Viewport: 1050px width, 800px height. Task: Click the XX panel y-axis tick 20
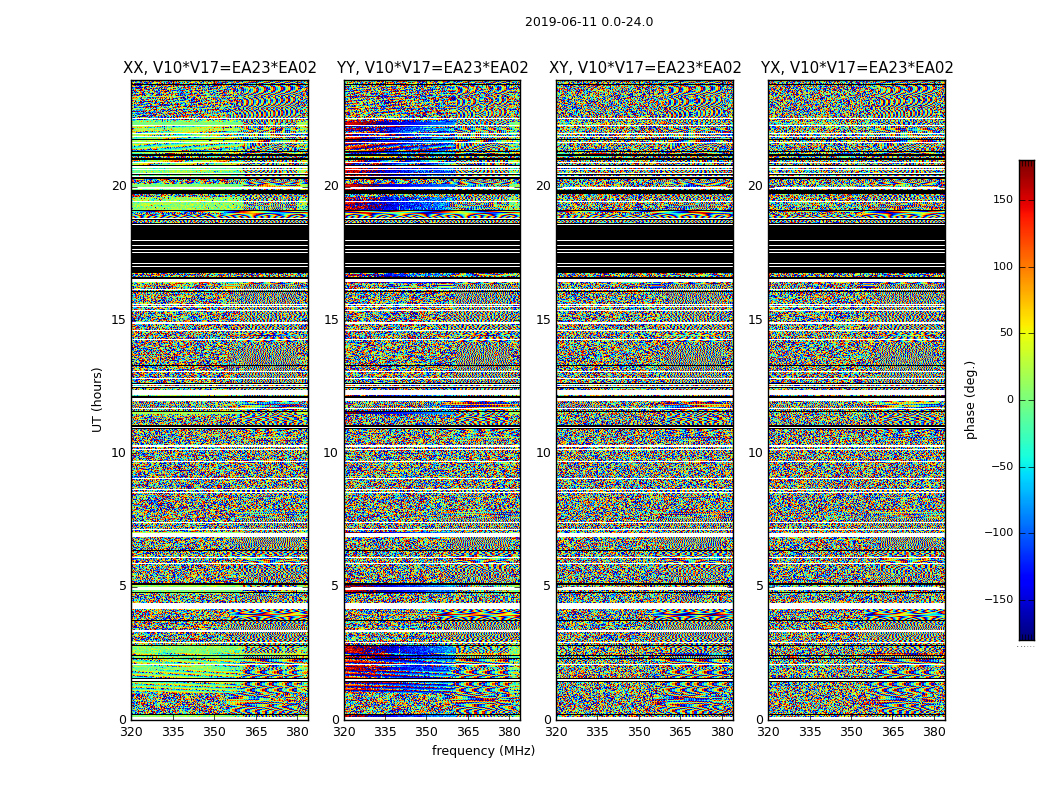119,186
